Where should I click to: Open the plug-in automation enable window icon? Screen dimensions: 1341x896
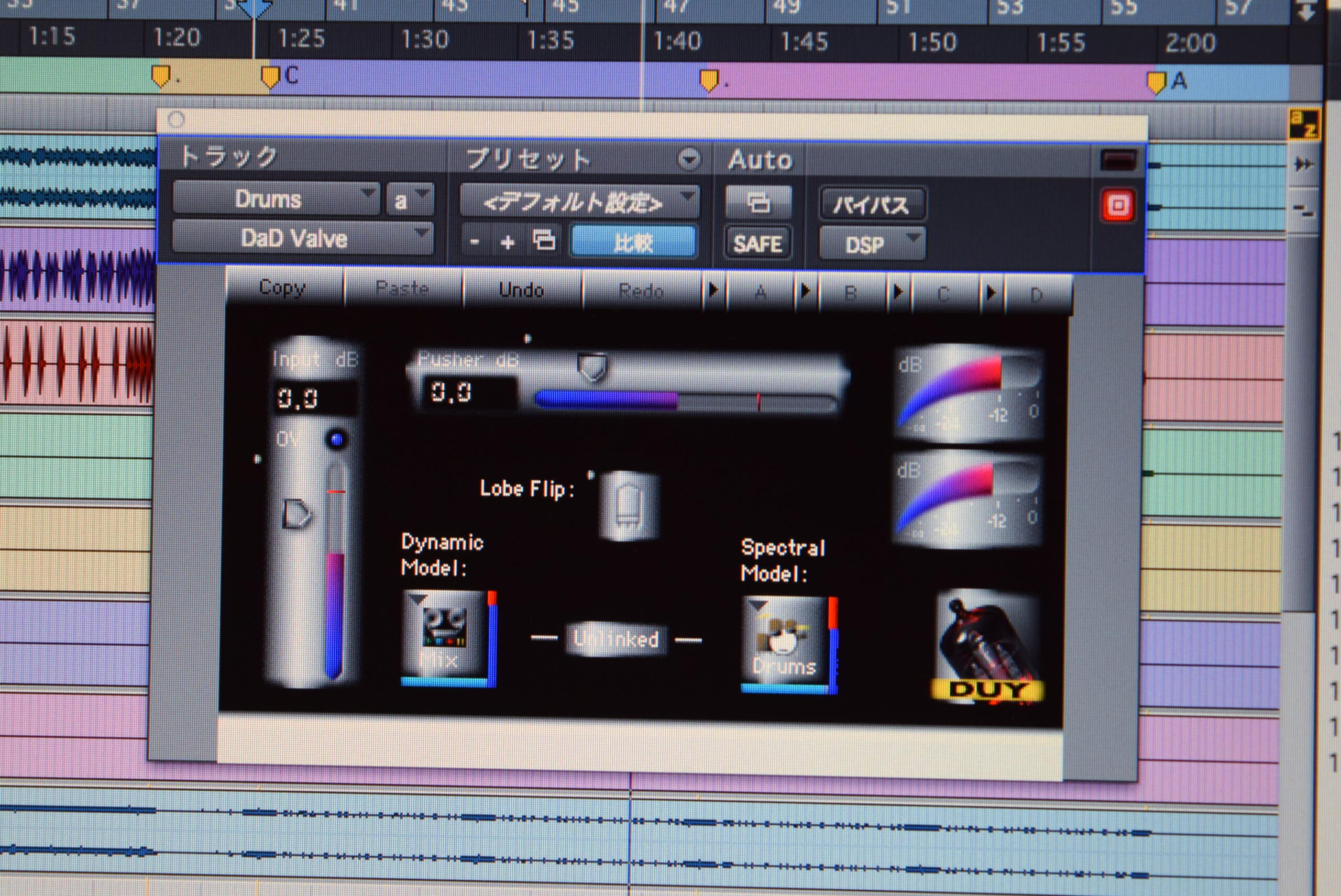(x=759, y=202)
